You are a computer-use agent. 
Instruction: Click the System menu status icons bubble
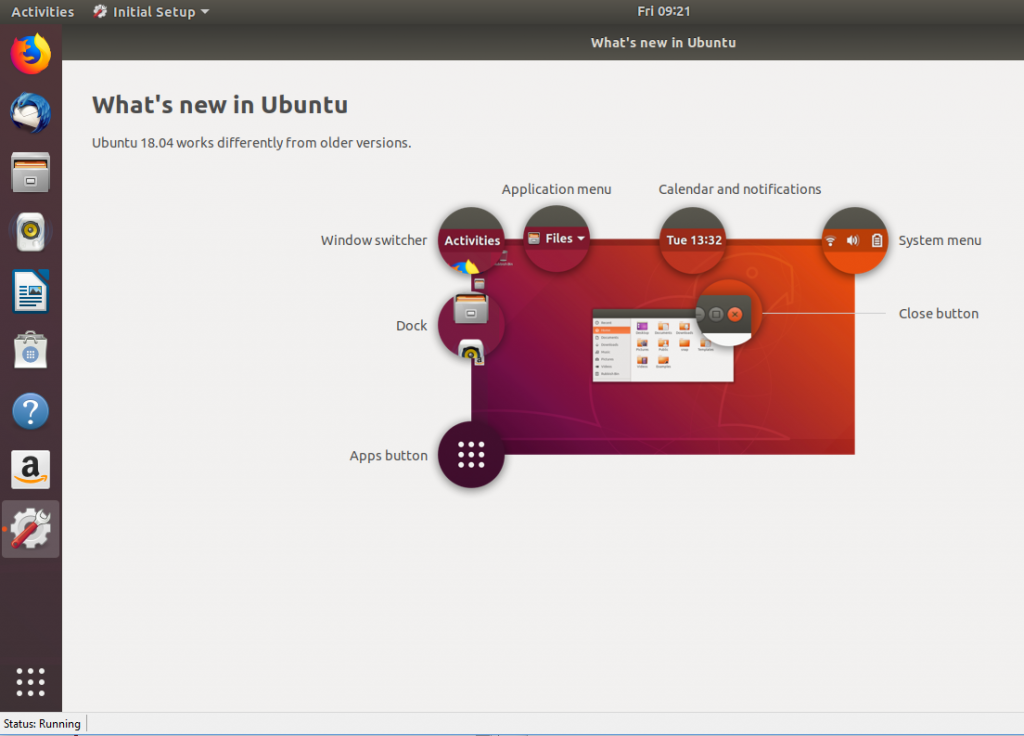tap(854, 240)
